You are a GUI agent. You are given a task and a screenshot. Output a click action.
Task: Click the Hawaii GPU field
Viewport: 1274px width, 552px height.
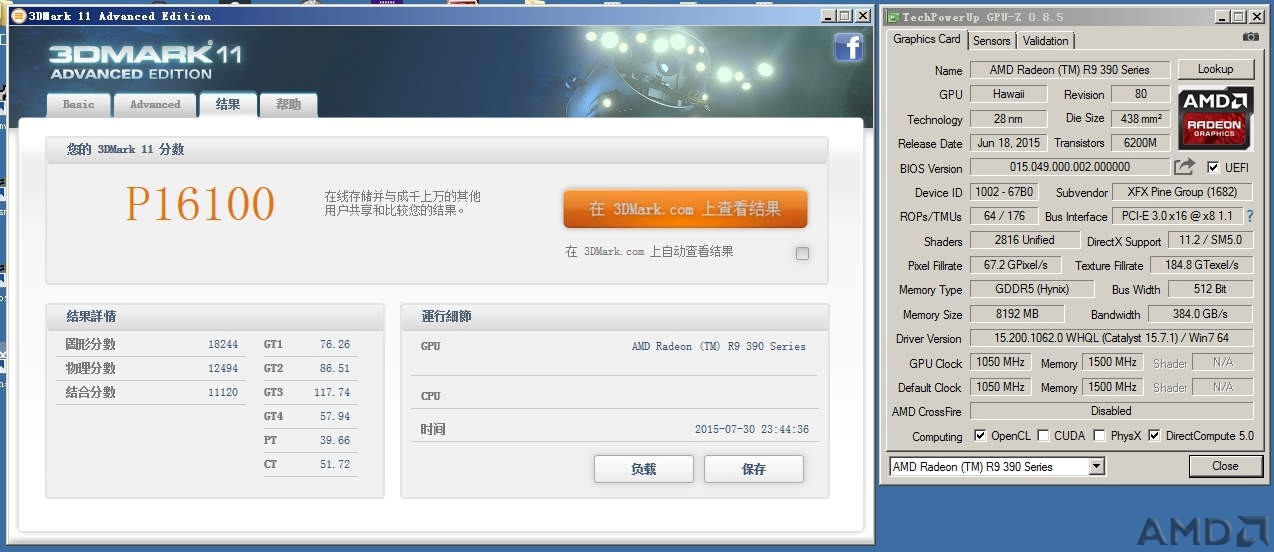pos(1008,94)
